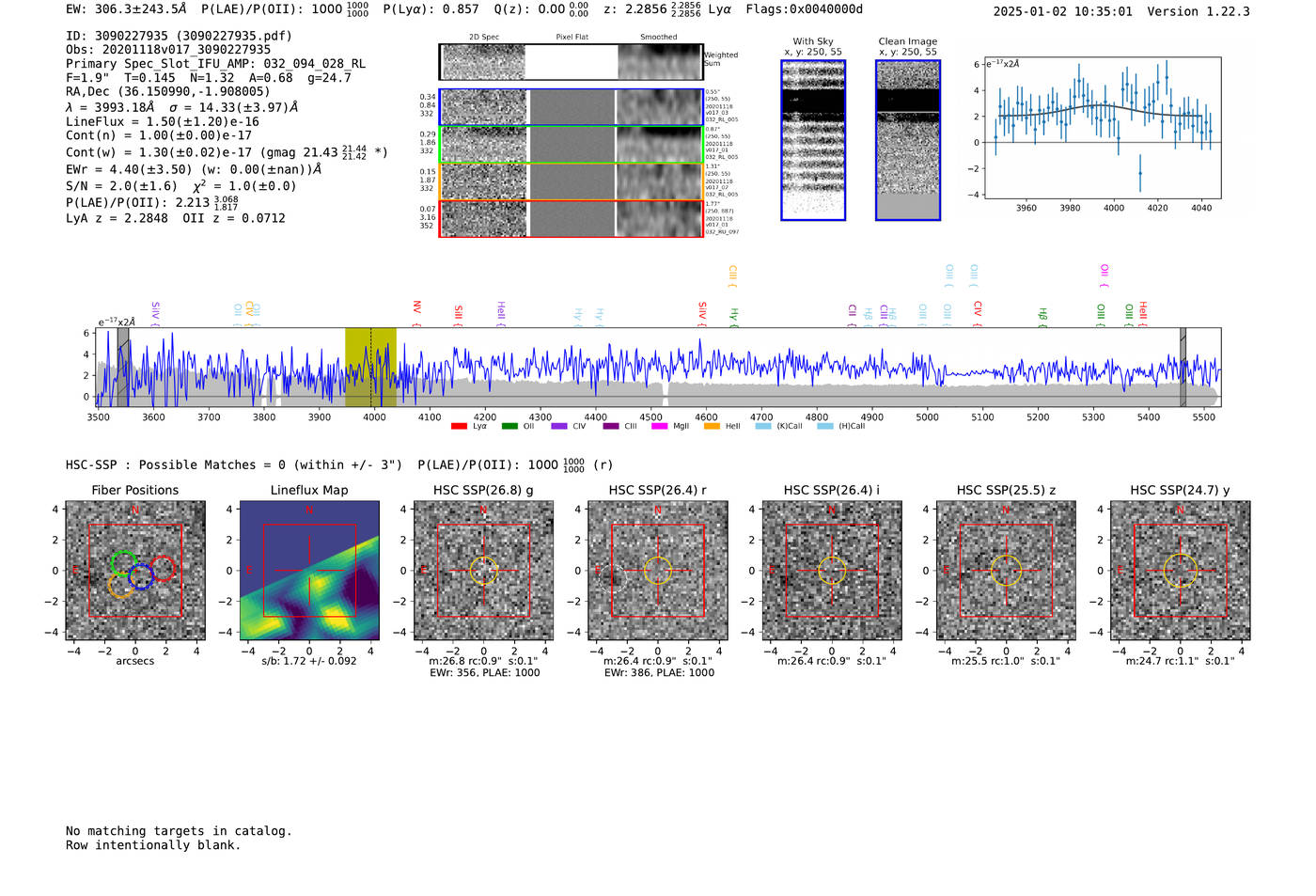Click the green OII legend swatch
This screenshot has height=896, width=1316.
coord(509,426)
